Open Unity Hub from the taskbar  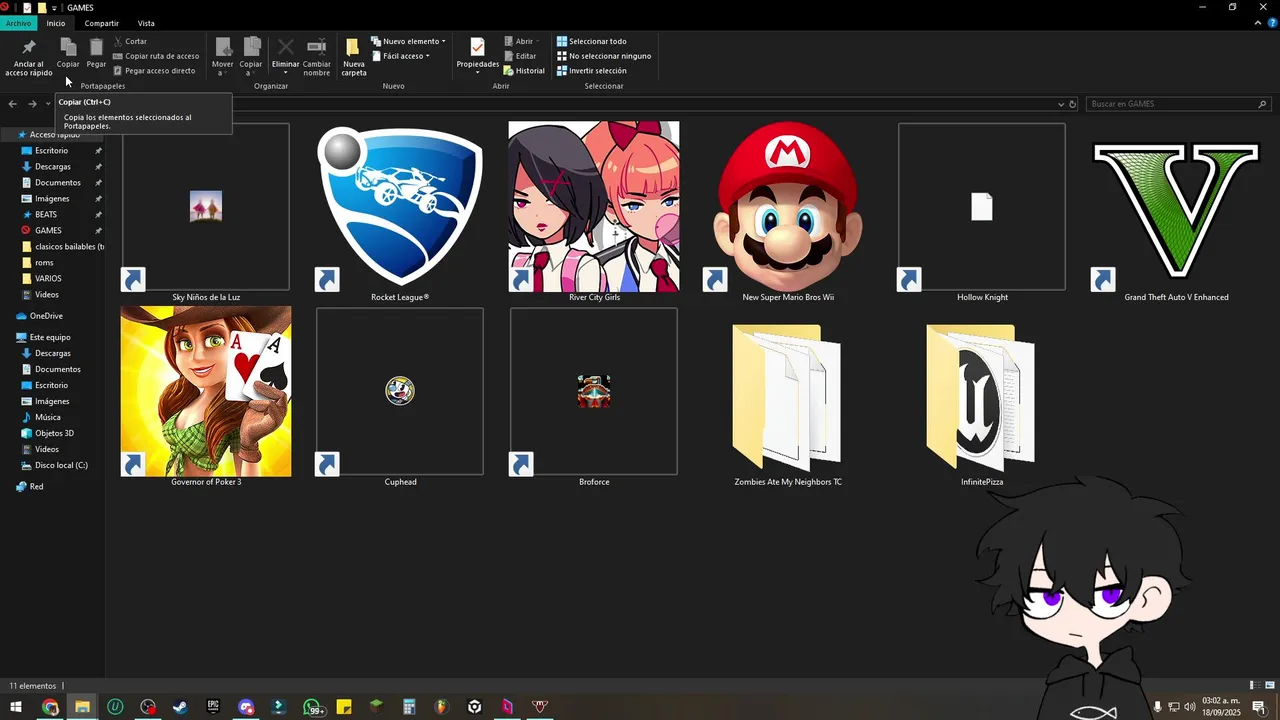click(474, 707)
